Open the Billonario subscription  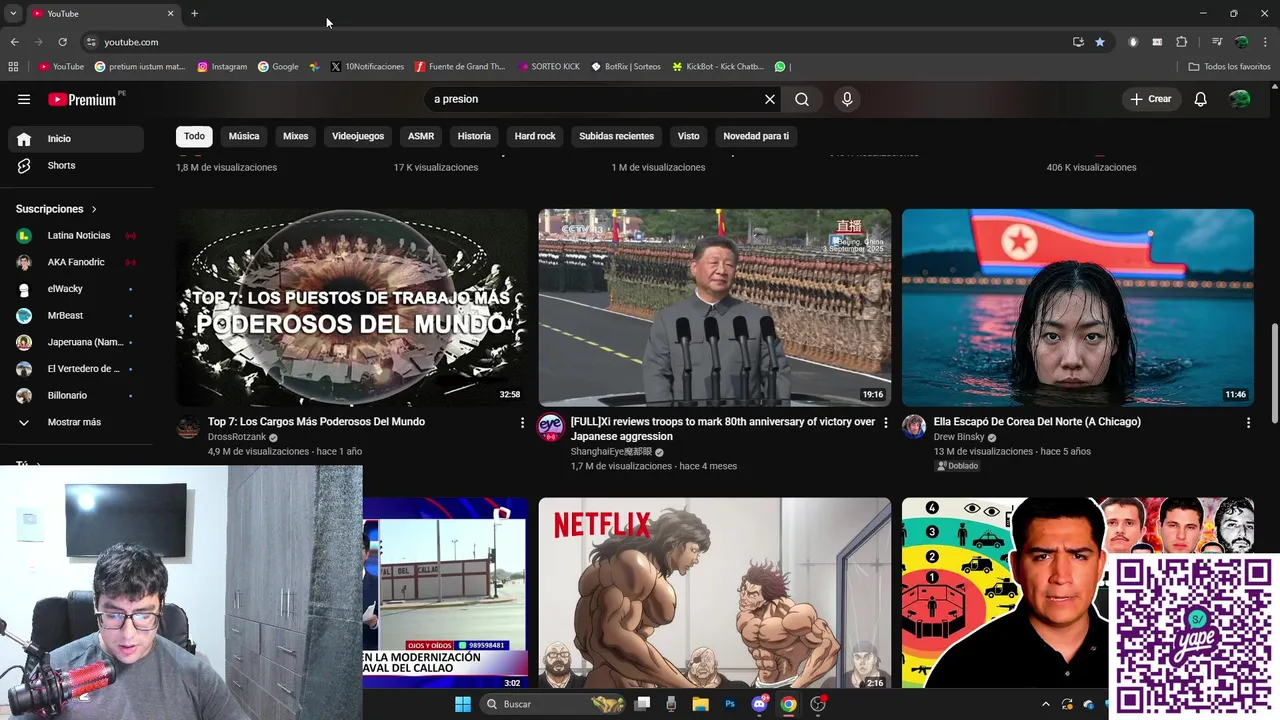[x=78, y=395]
